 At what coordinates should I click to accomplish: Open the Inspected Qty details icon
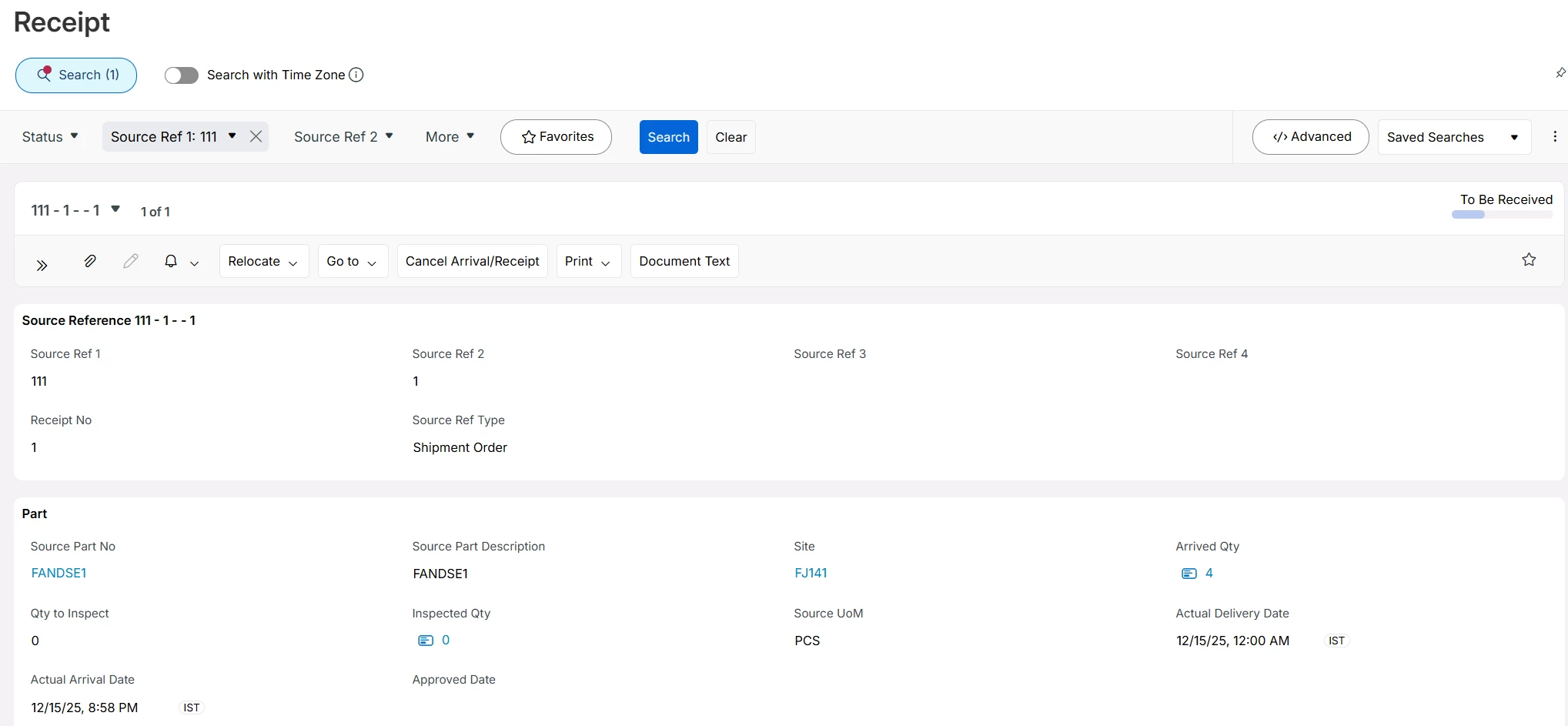point(426,640)
